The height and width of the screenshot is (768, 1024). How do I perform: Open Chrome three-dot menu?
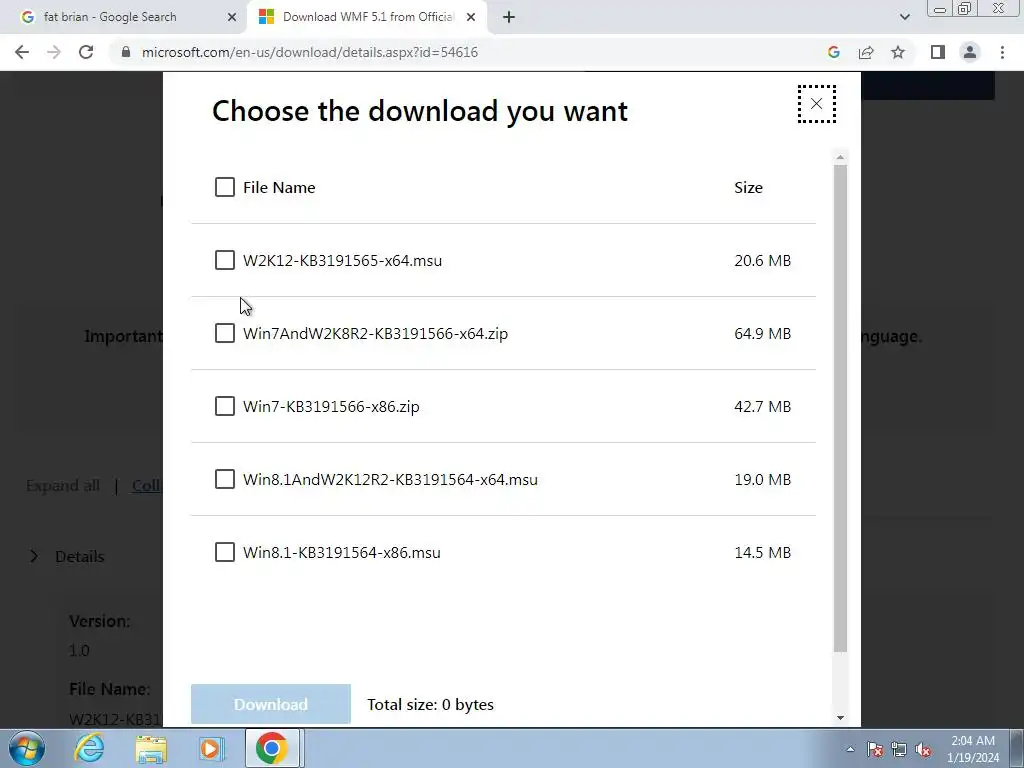[x=1002, y=52]
